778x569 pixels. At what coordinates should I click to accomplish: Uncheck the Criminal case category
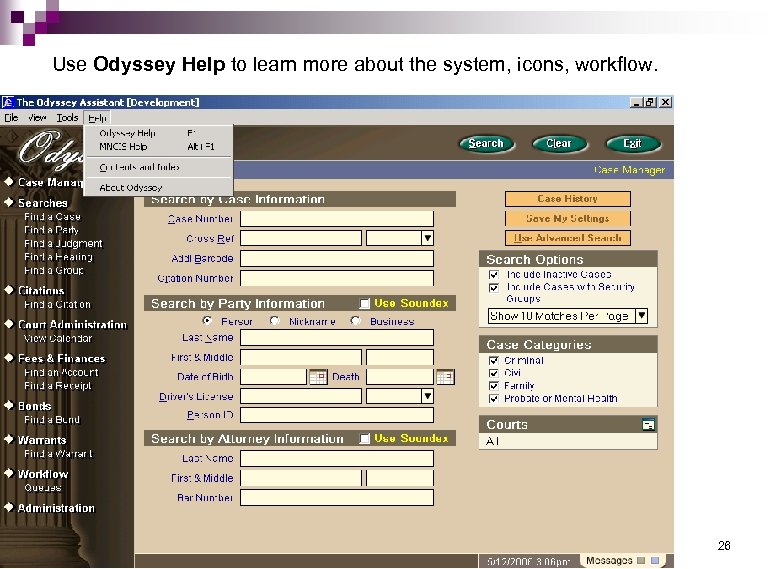point(494,361)
